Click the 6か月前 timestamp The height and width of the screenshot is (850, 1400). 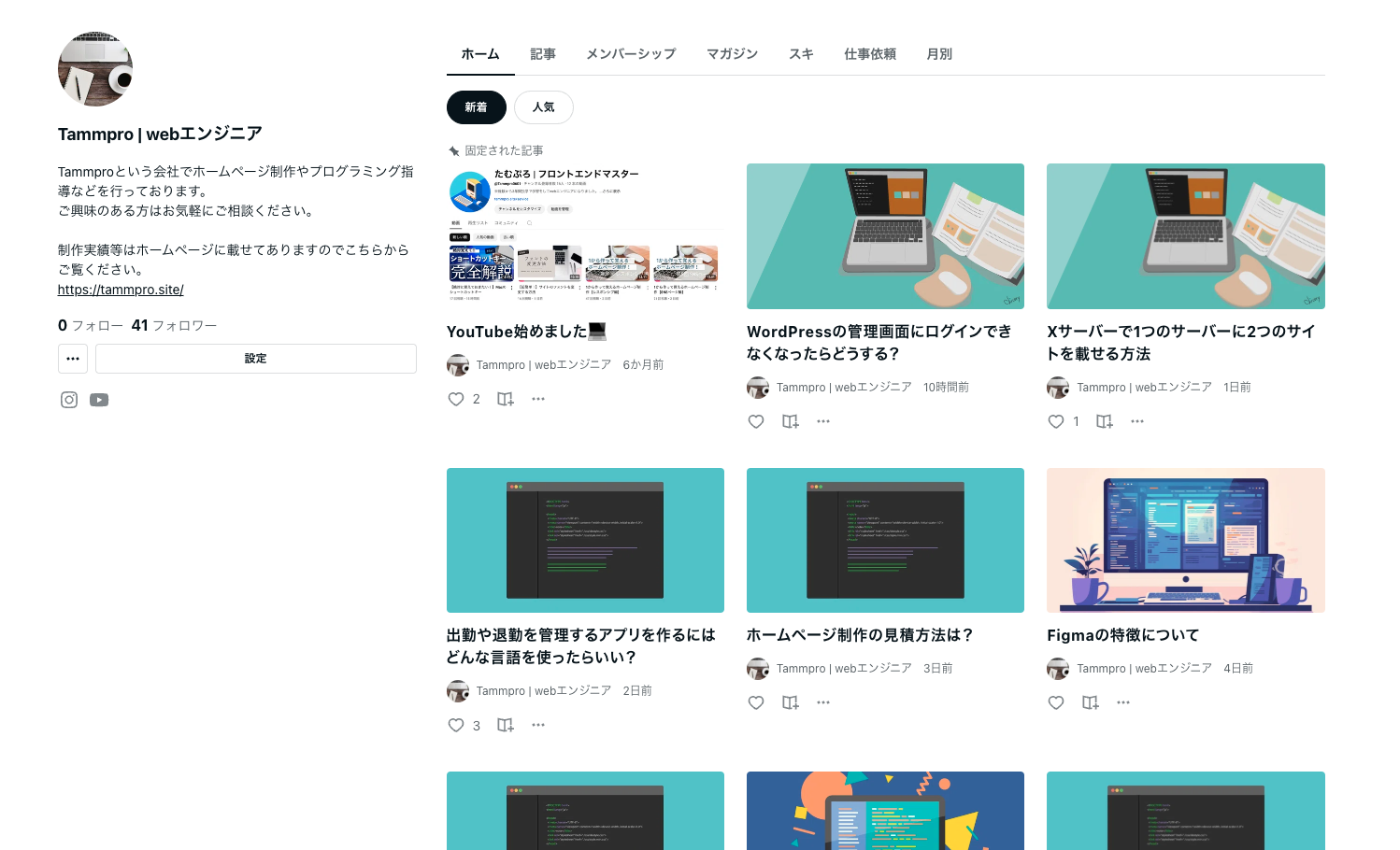coord(643,365)
